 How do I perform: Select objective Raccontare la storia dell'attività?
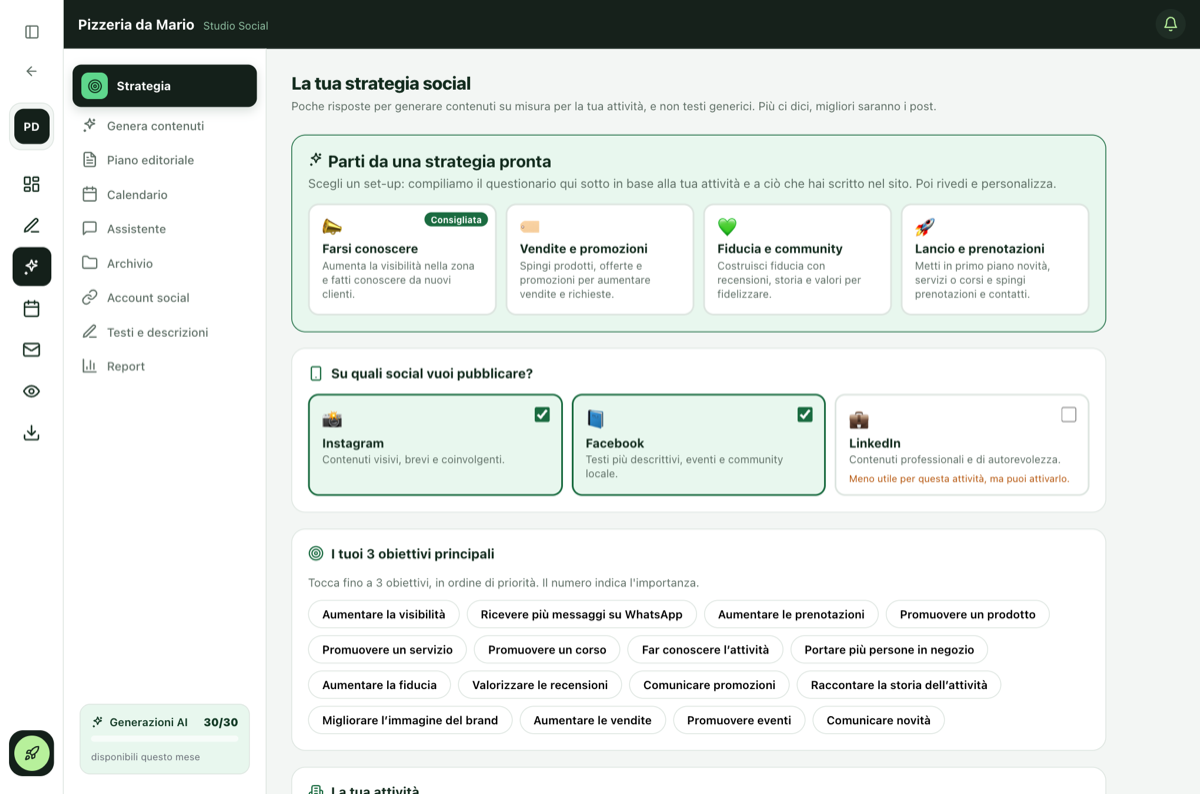[x=899, y=685]
